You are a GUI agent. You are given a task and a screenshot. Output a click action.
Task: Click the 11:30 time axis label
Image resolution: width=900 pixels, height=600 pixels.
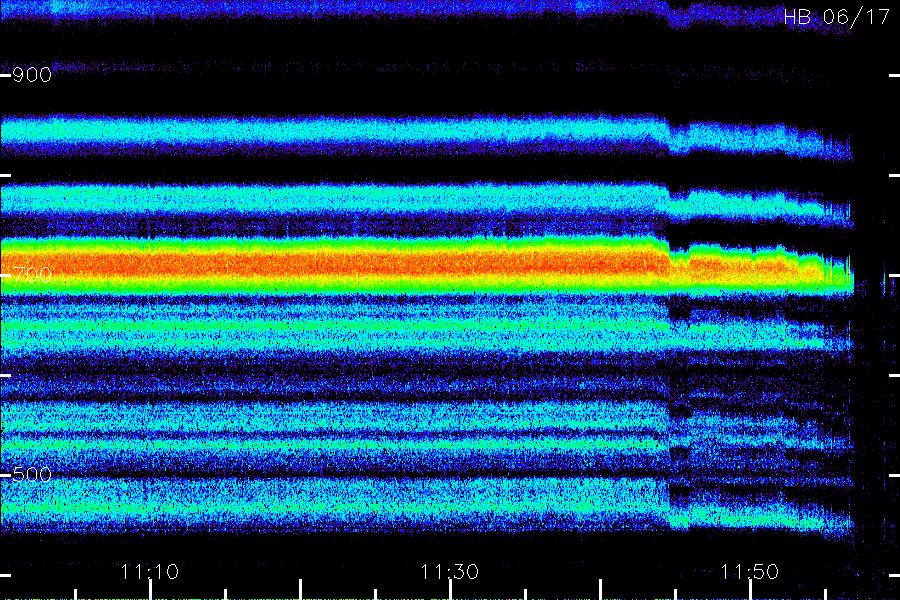coord(449,572)
